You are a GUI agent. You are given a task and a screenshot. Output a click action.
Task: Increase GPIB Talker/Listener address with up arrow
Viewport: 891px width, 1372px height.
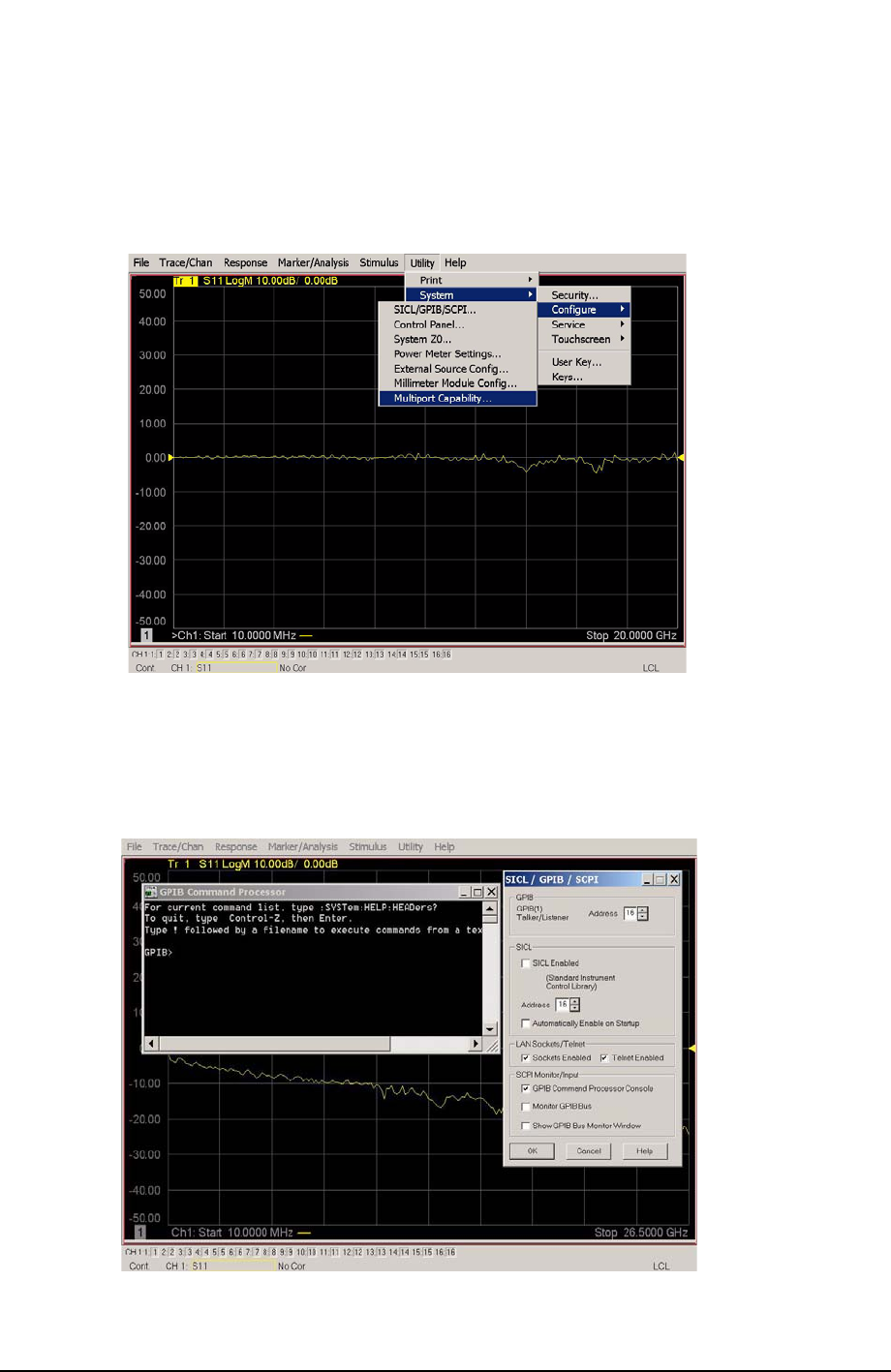click(643, 910)
